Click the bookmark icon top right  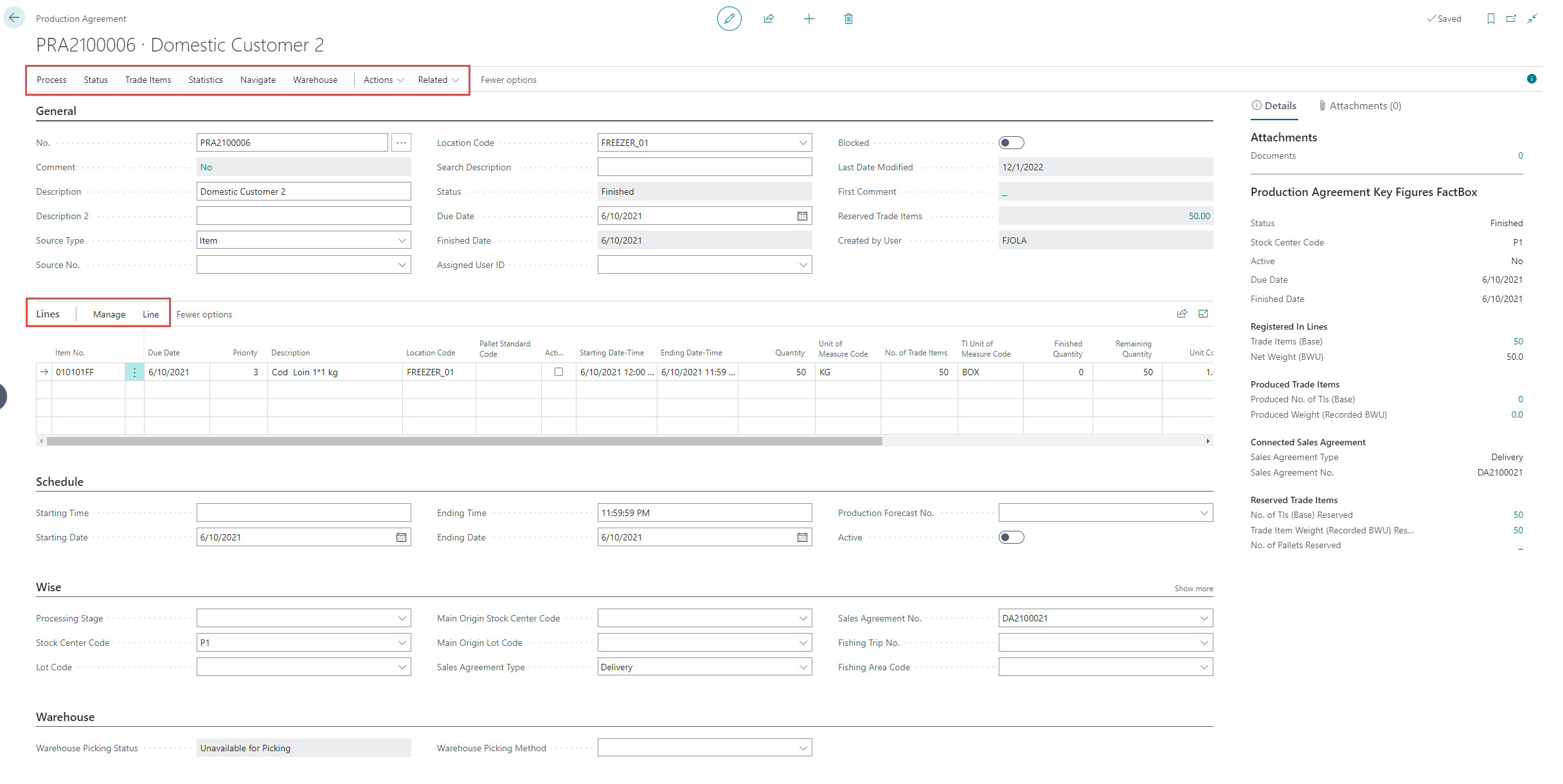(x=1490, y=19)
